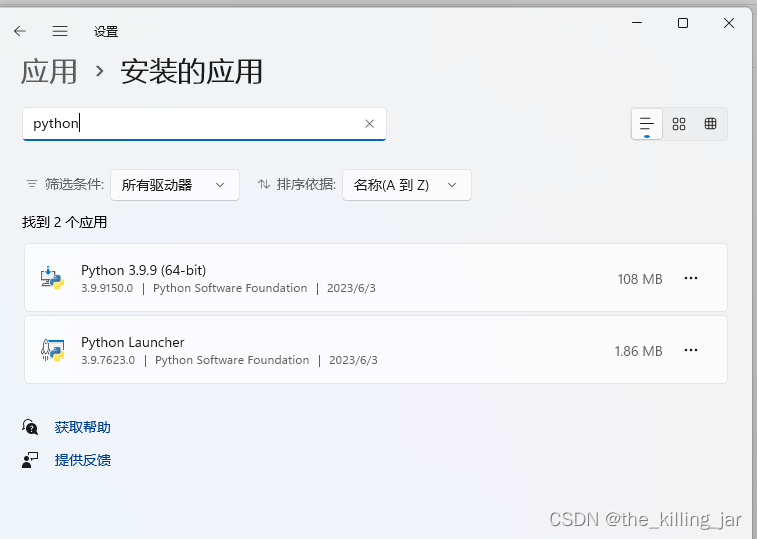Click the Python Launcher app icon
The image size is (757, 539).
click(x=53, y=350)
